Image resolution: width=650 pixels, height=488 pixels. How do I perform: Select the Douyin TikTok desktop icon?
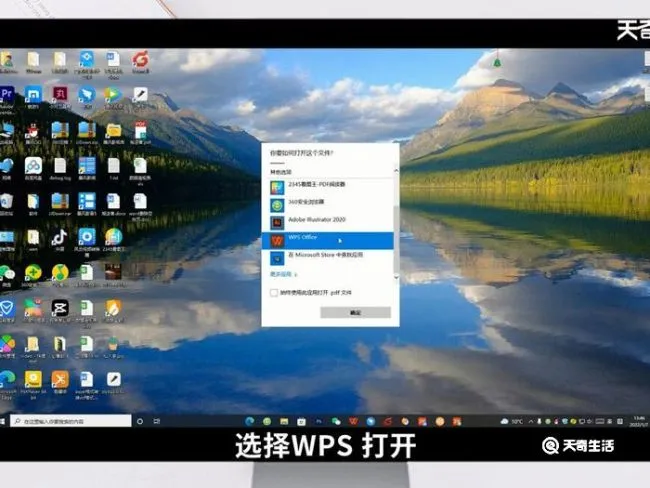click(60, 237)
